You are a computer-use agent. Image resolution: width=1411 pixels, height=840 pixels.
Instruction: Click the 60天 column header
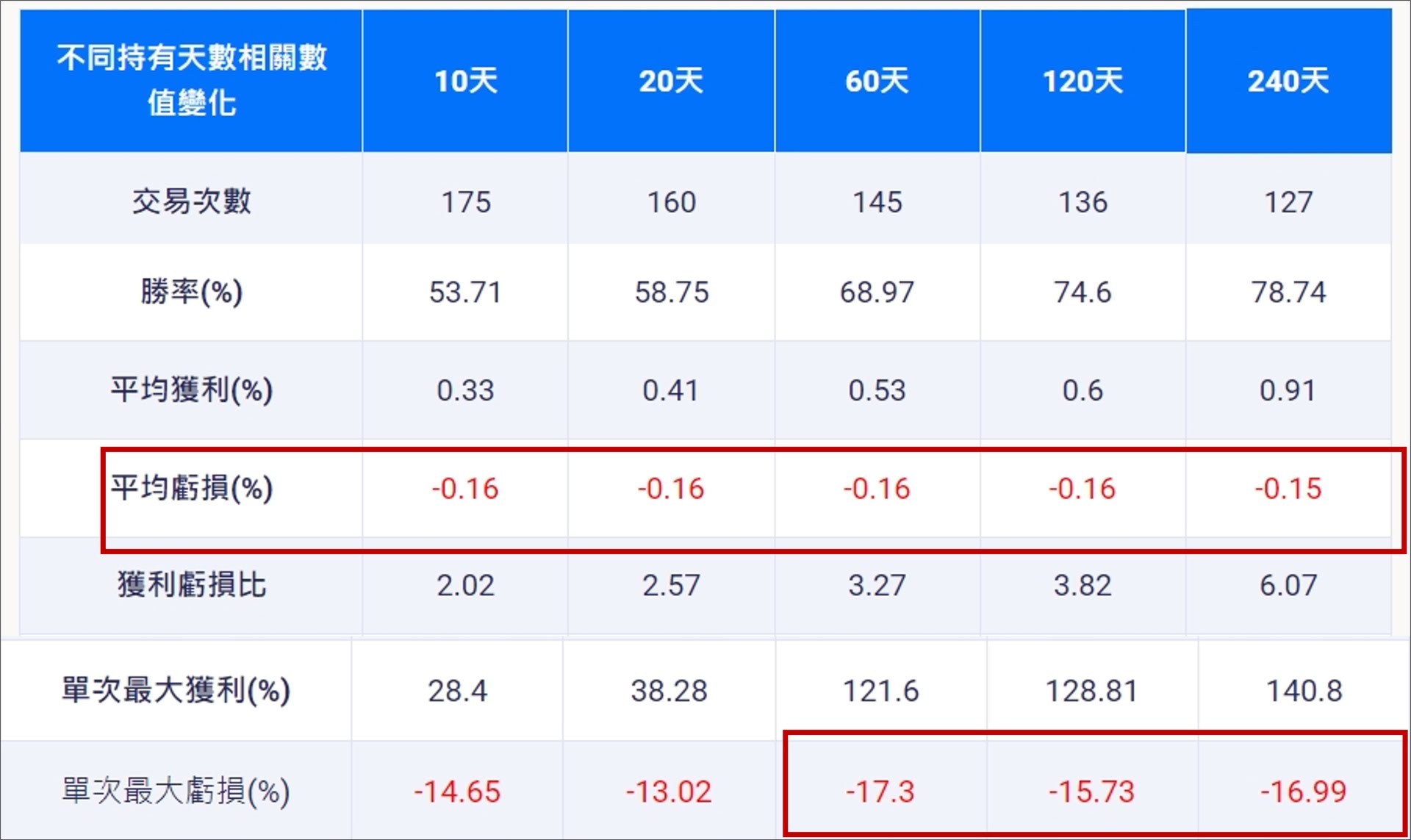tap(877, 81)
